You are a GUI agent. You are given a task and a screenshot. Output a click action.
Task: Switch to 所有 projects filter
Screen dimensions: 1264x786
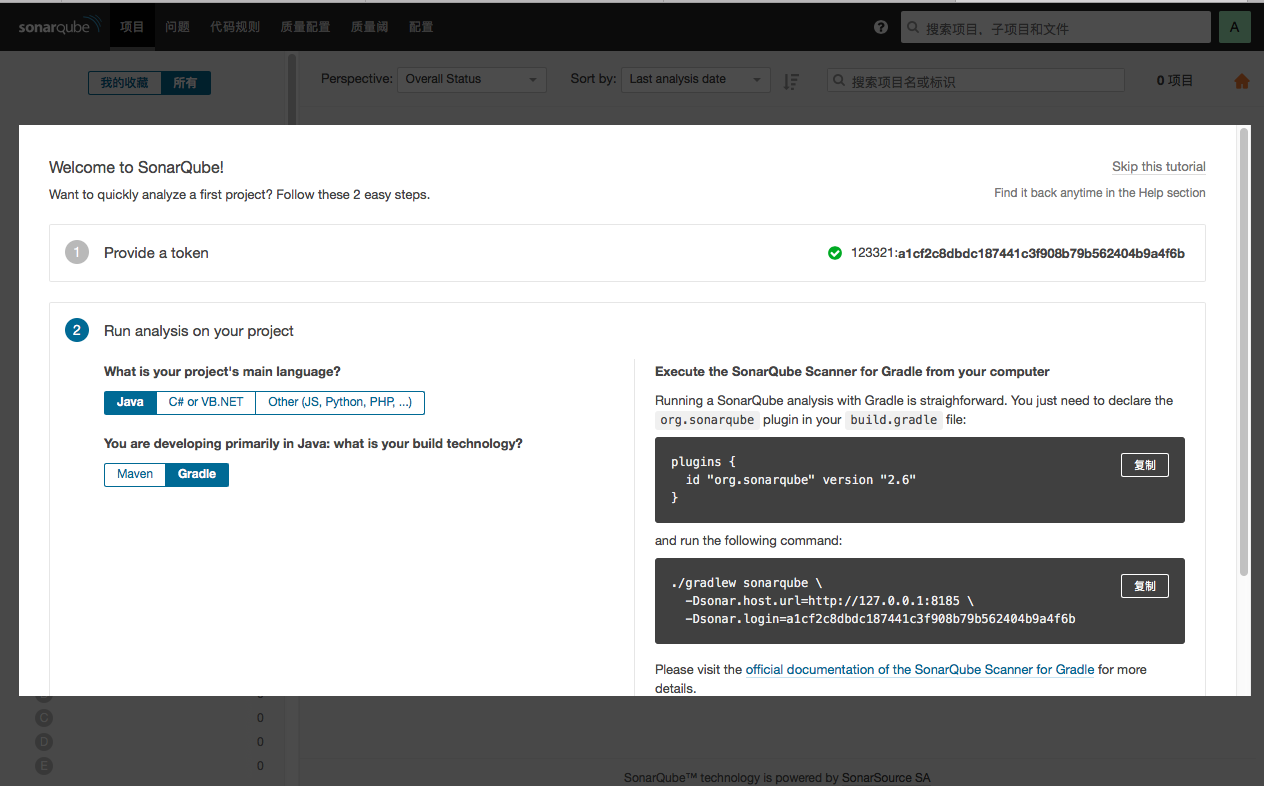[186, 82]
